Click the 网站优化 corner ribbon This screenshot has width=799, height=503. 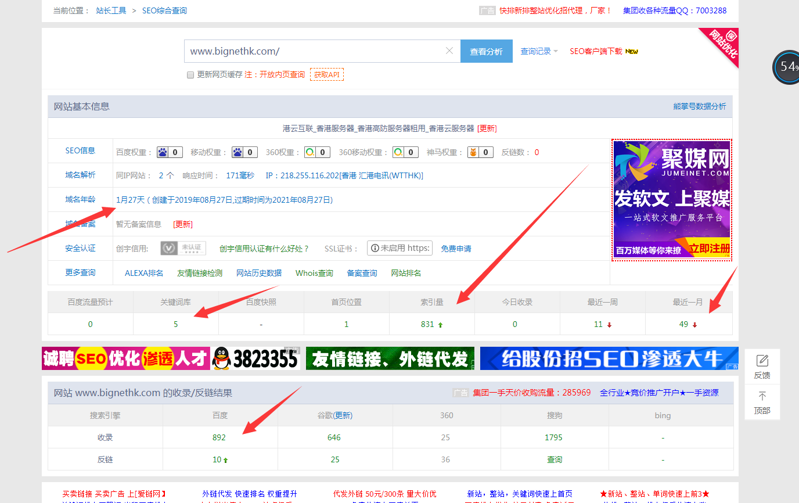tap(724, 43)
